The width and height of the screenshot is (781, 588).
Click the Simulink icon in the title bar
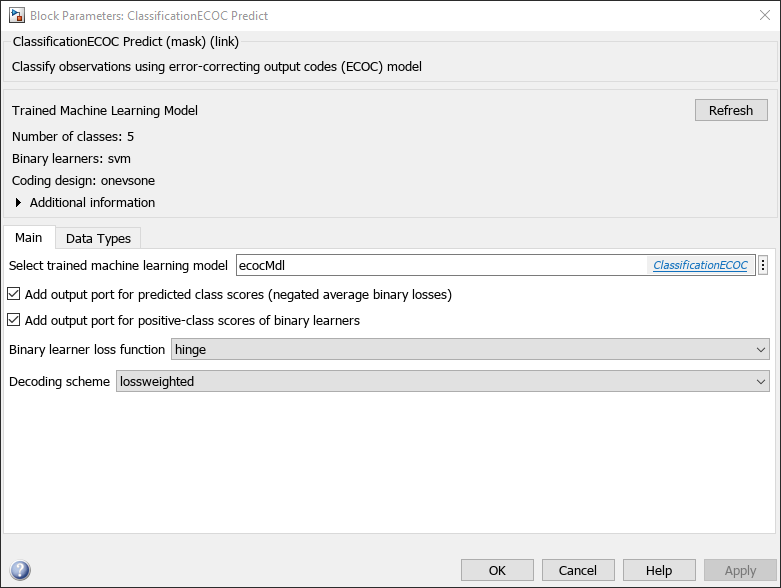coord(16,16)
